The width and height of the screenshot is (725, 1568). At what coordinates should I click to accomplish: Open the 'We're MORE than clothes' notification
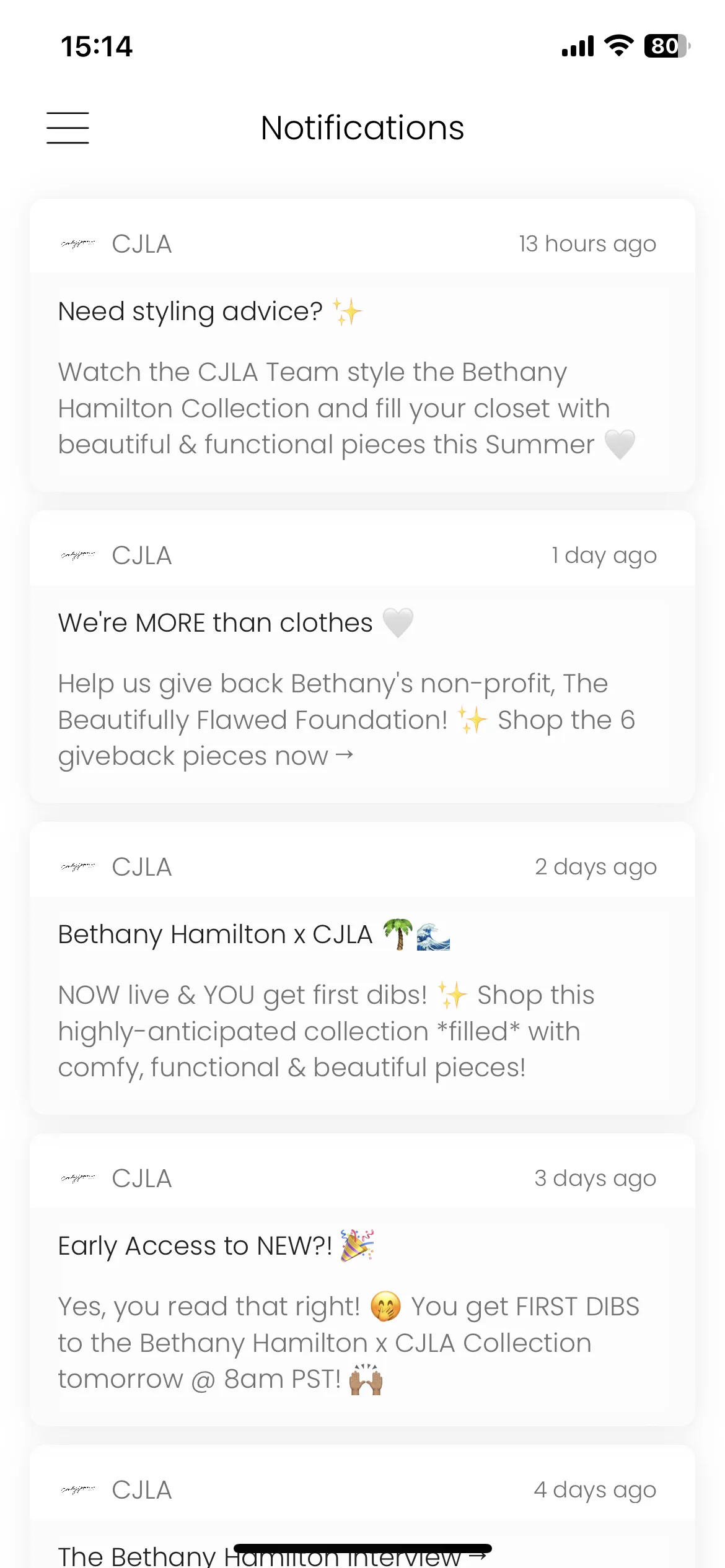tap(362, 657)
